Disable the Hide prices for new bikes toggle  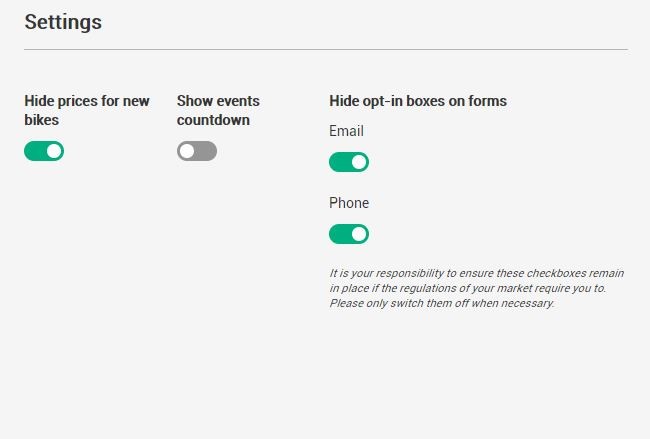pyautogui.click(x=44, y=151)
